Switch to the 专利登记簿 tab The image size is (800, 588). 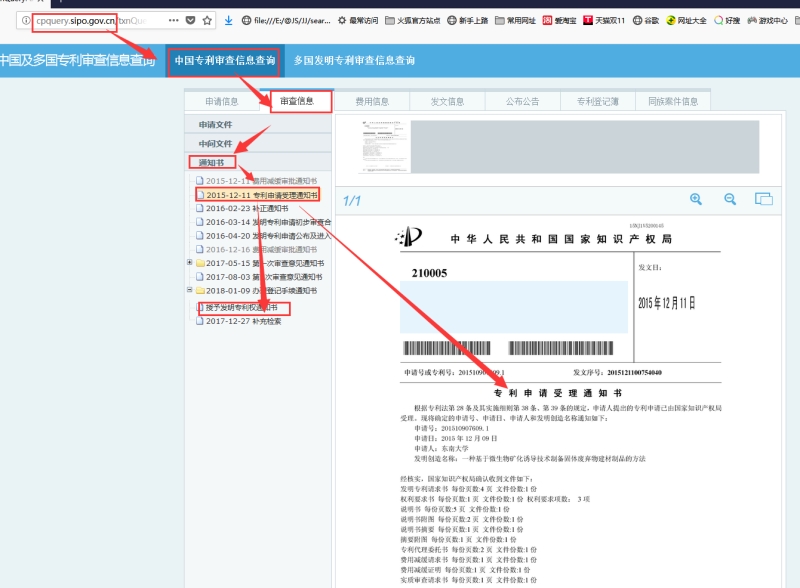click(597, 102)
